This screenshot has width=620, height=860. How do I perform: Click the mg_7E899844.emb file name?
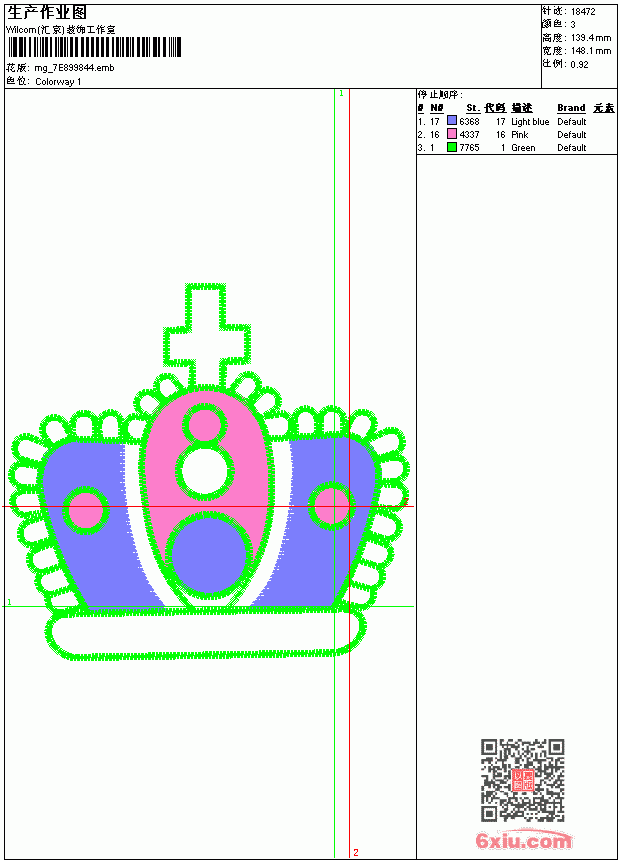74,68
